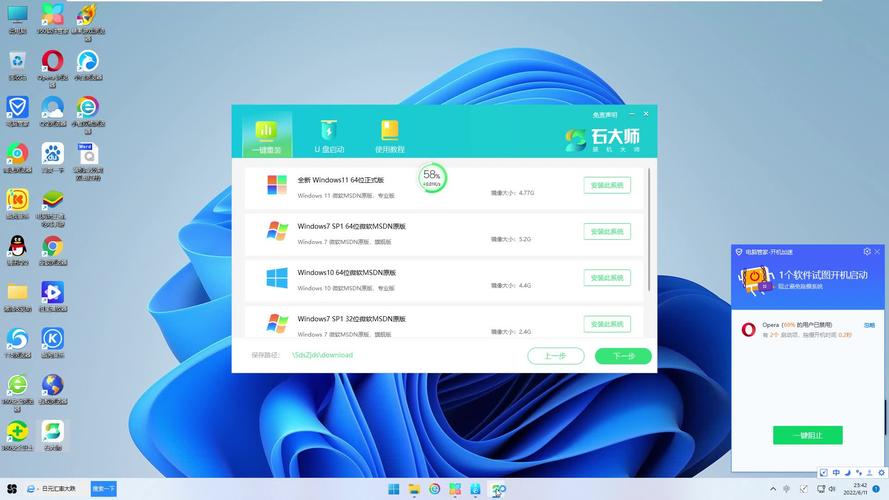Click the 阻止 underlined link in popup banner
The height and width of the screenshot is (500, 889).
coord(800,287)
